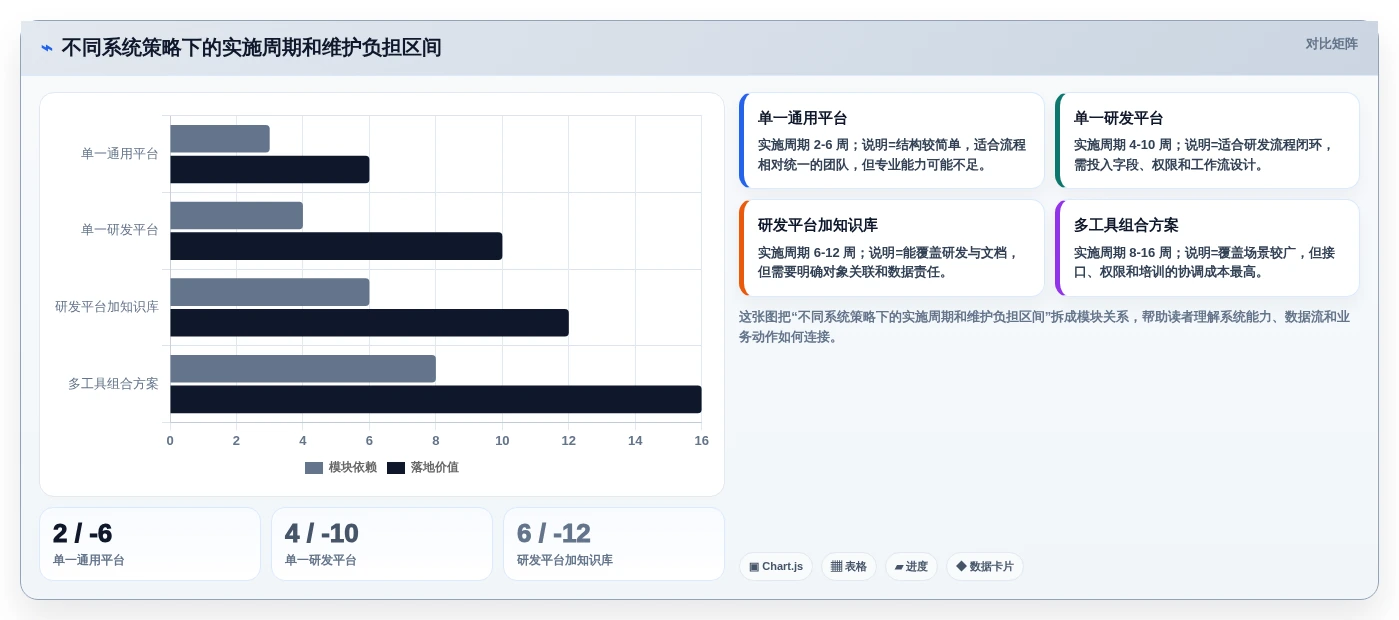The height and width of the screenshot is (620, 1399).
Task: Click the 进度 tag chip
Action: tap(911, 566)
